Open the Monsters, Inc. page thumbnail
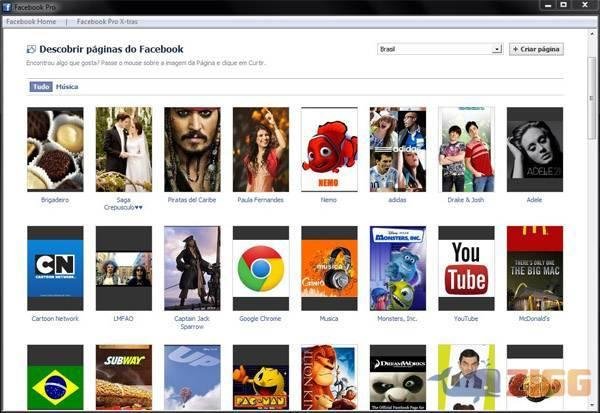 tap(397, 267)
